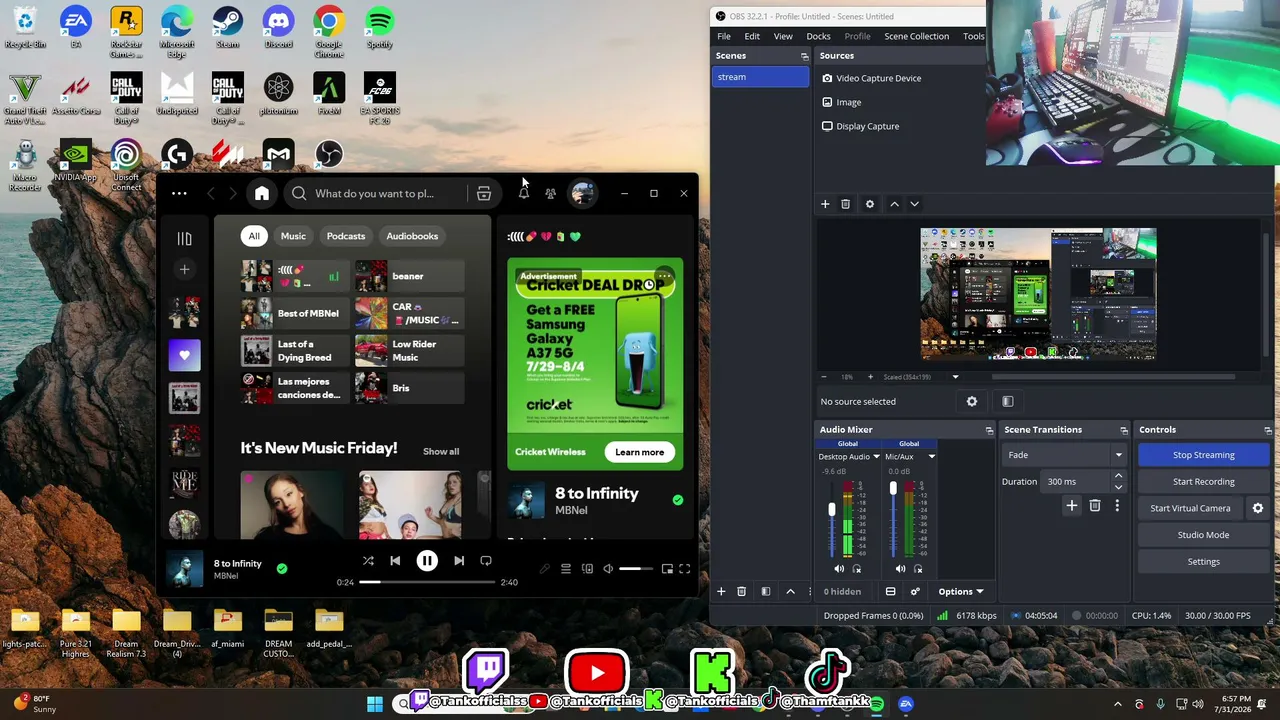Screen dimensions: 1280x720
Task: Select the All filter chip
Action: (254, 236)
